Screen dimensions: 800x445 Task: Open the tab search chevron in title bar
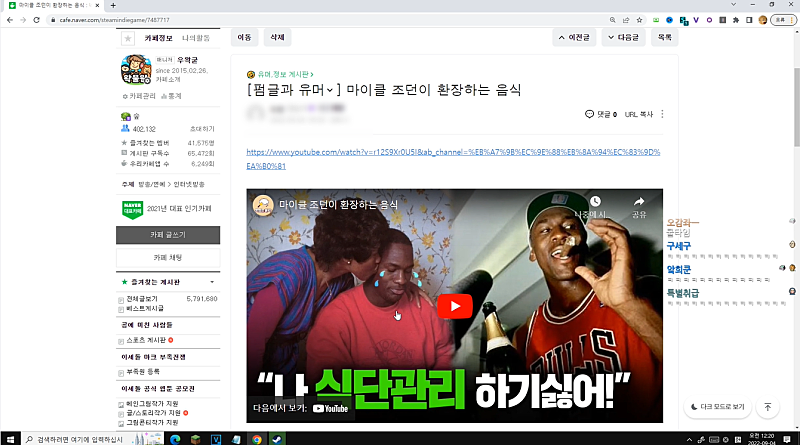coord(733,5)
